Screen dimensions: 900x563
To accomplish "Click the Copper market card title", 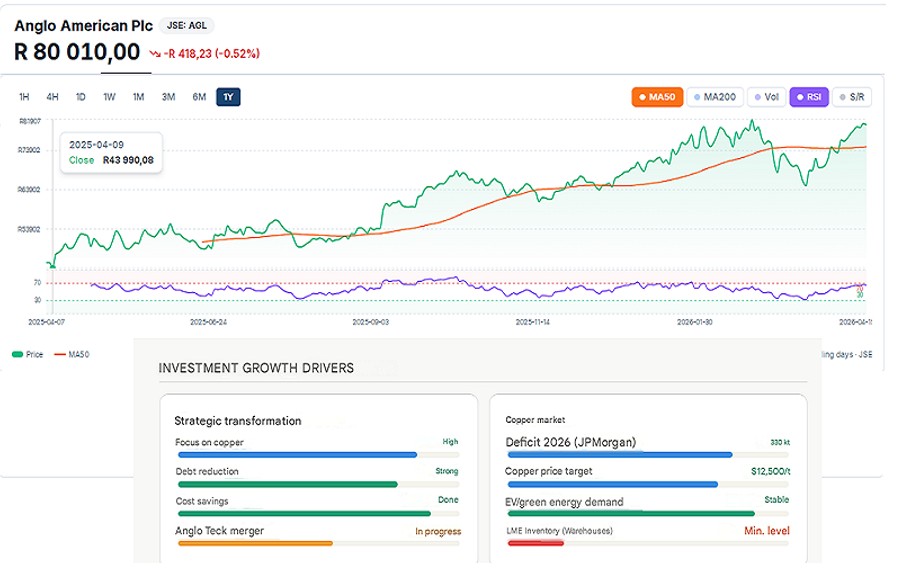I will click(x=535, y=420).
